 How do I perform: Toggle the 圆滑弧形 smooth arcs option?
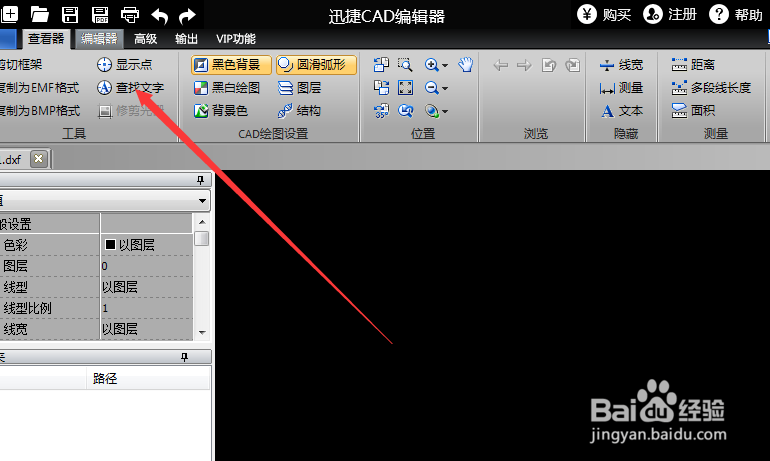(316, 64)
